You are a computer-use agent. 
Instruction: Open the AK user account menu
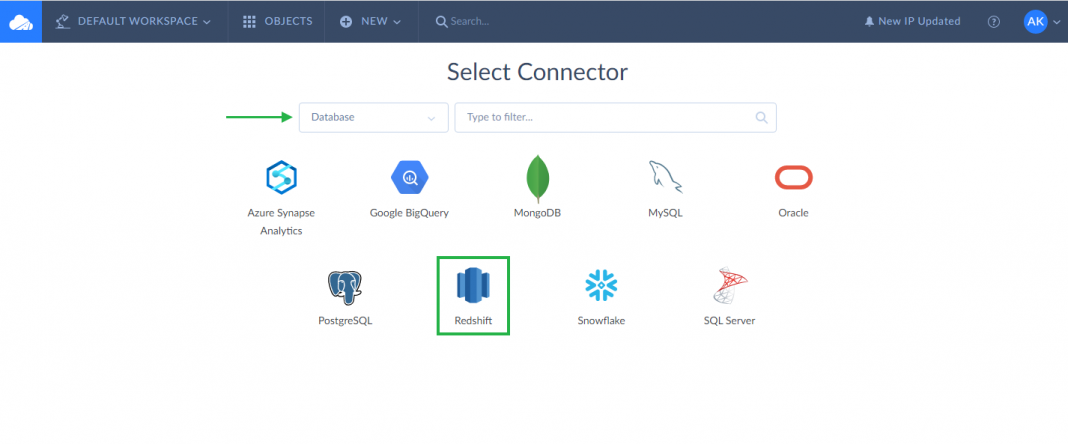pyautogui.click(x=1041, y=21)
